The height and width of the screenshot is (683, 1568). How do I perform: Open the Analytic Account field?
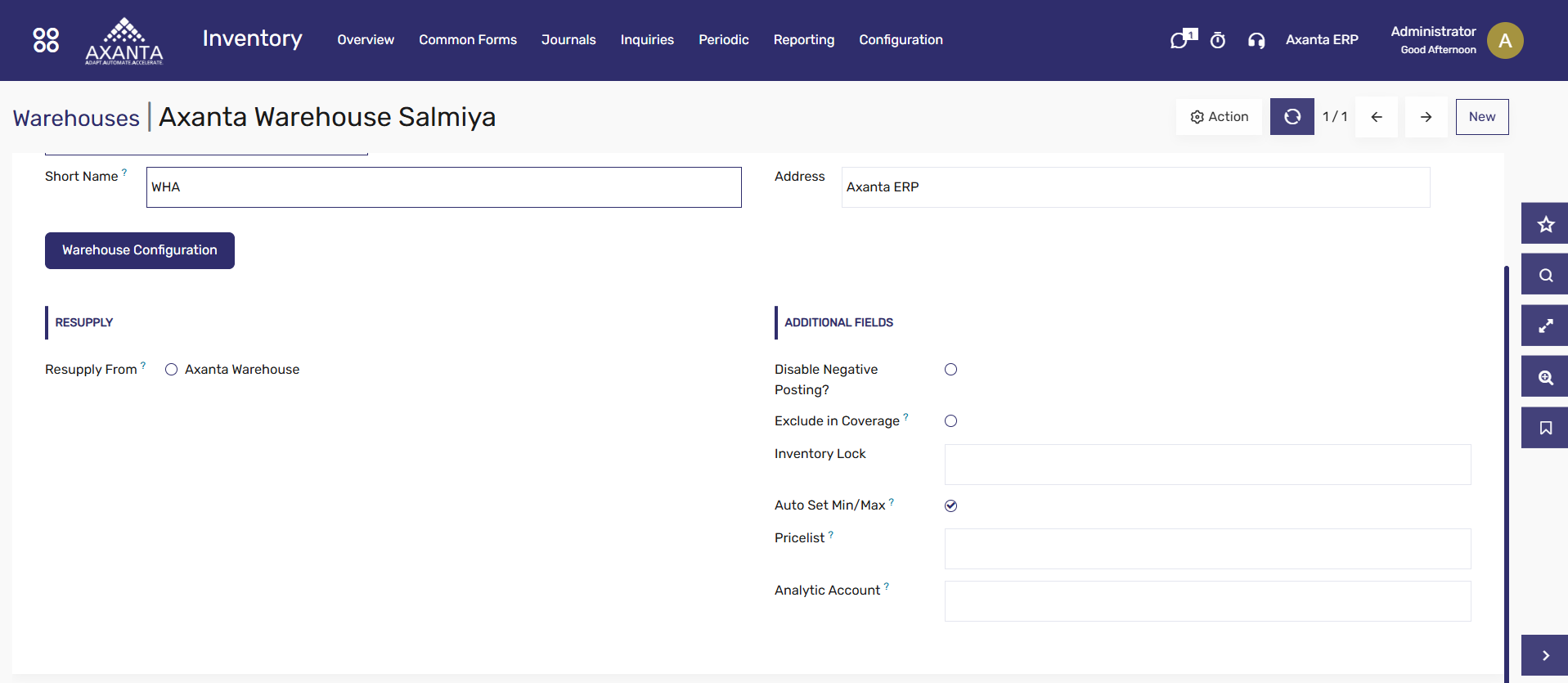1207,601
